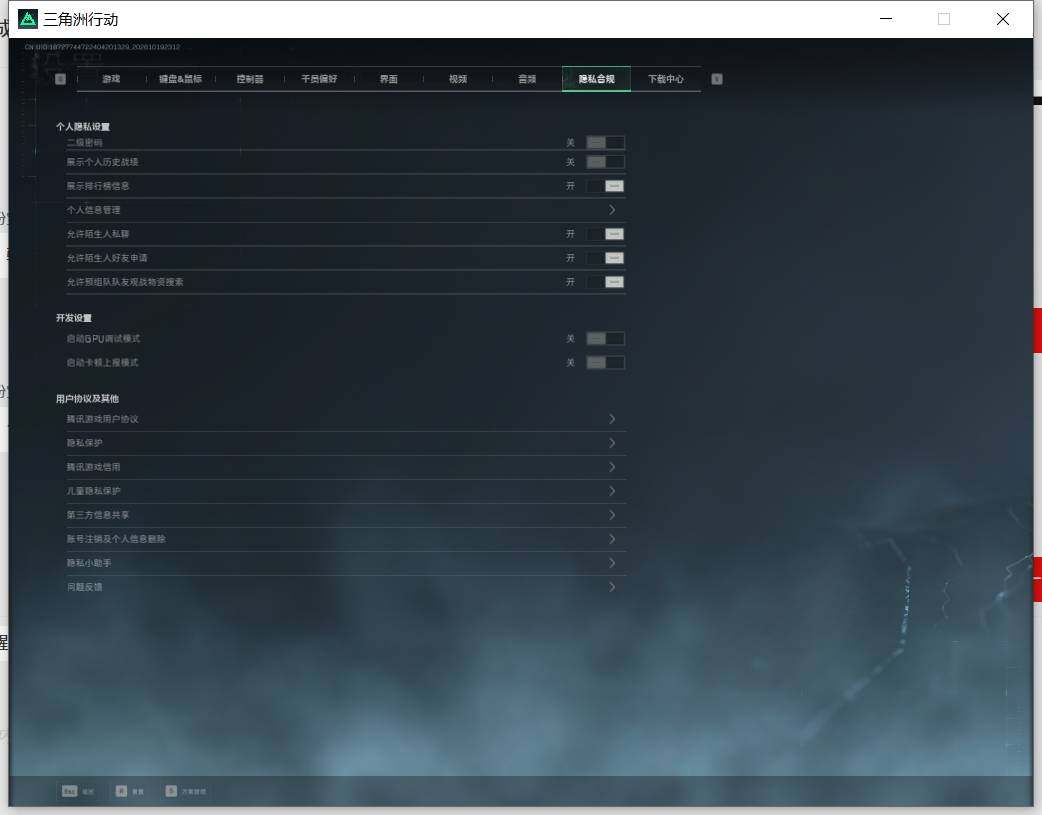Click the 用户协议及其他 section heading

(87, 399)
